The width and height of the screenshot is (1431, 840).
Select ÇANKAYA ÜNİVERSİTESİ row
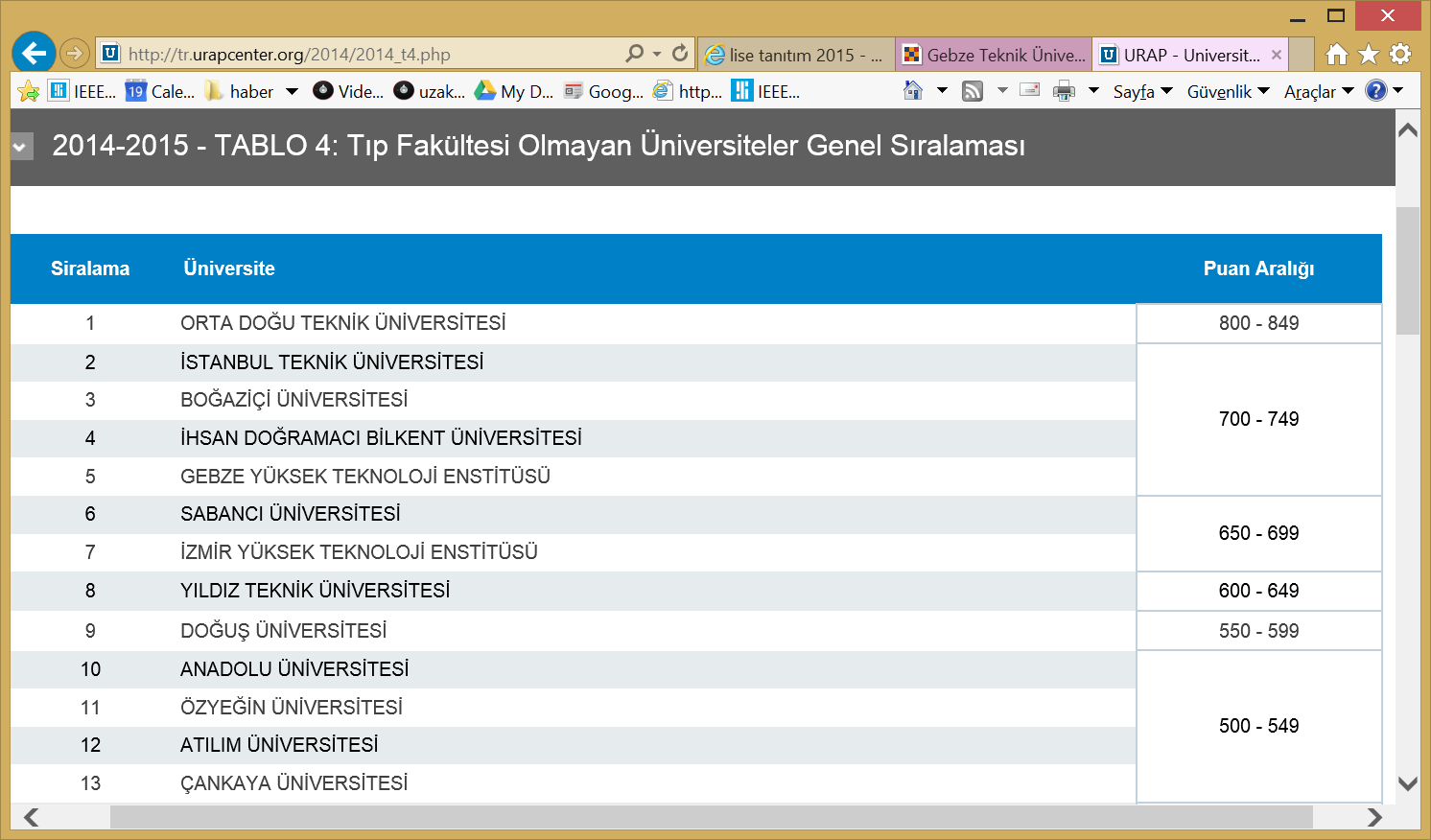point(573,783)
